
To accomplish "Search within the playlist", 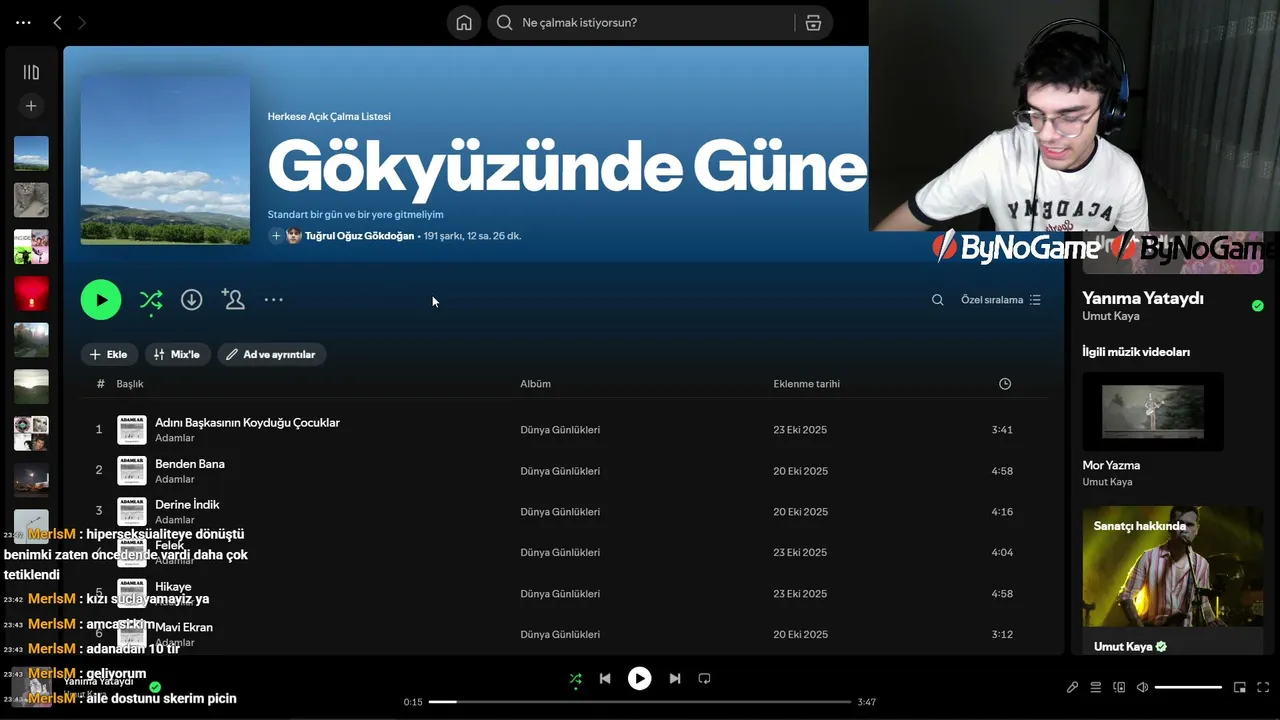I will pos(938,300).
